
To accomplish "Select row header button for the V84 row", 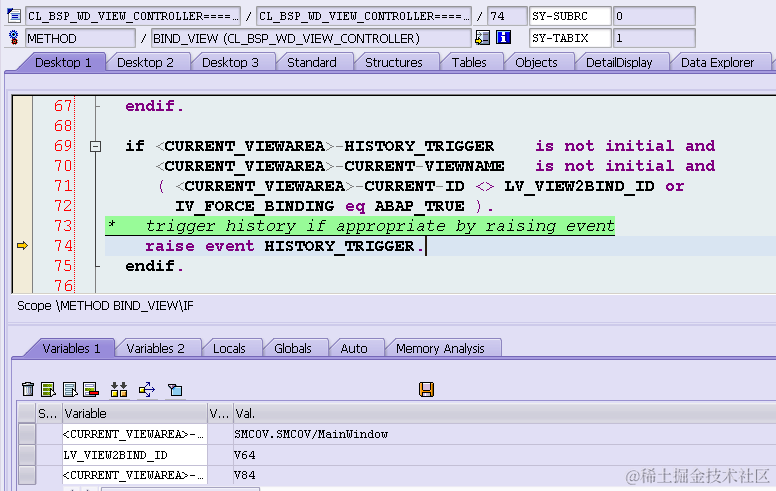I will pyautogui.click(x=27, y=475).
